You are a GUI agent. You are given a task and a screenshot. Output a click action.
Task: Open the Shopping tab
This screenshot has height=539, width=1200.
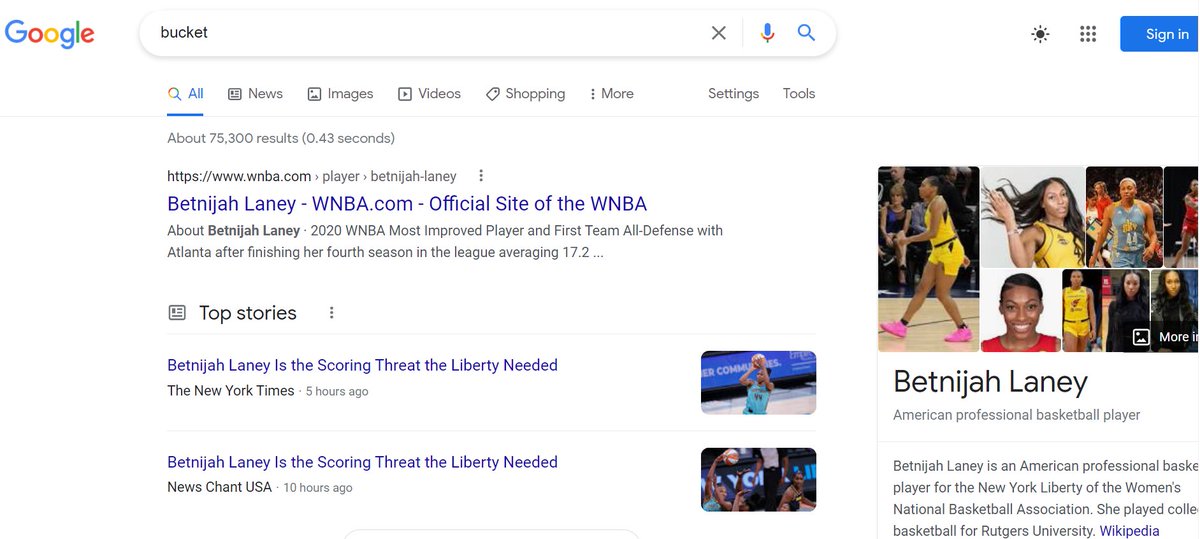click(525, 94)
